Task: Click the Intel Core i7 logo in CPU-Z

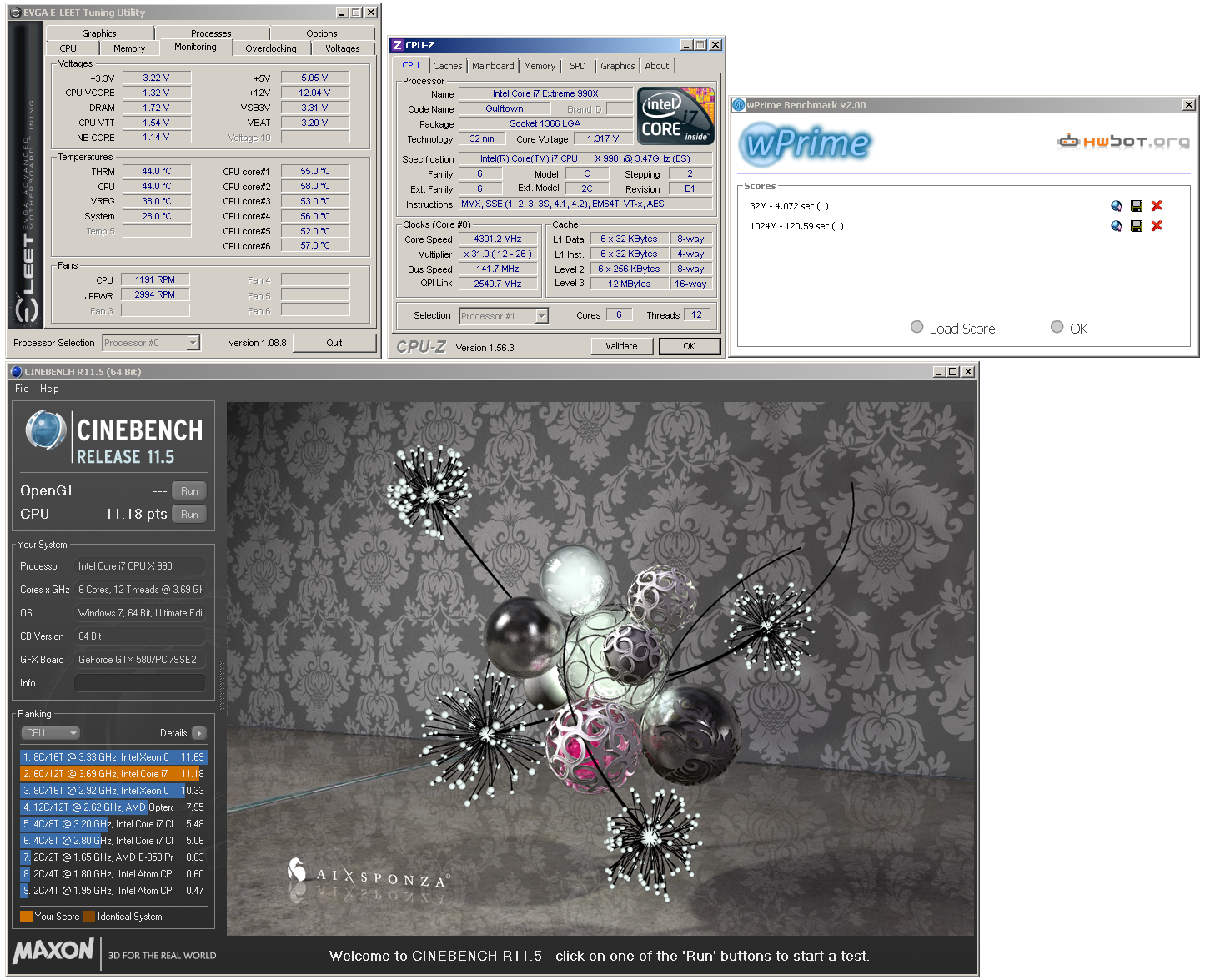Action: [675, 116]
